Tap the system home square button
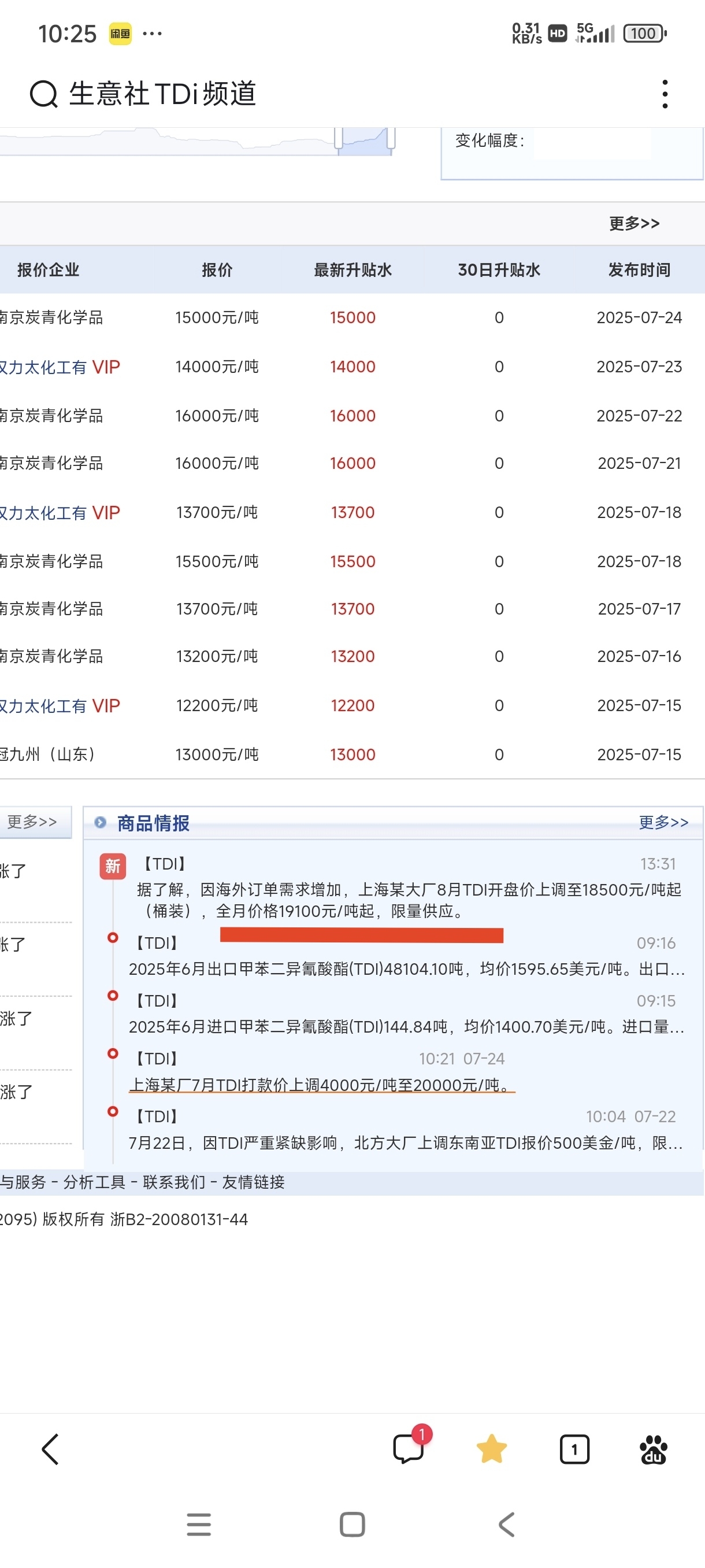This screenshot has height=1568, width=705. (x=352, y=1524)
